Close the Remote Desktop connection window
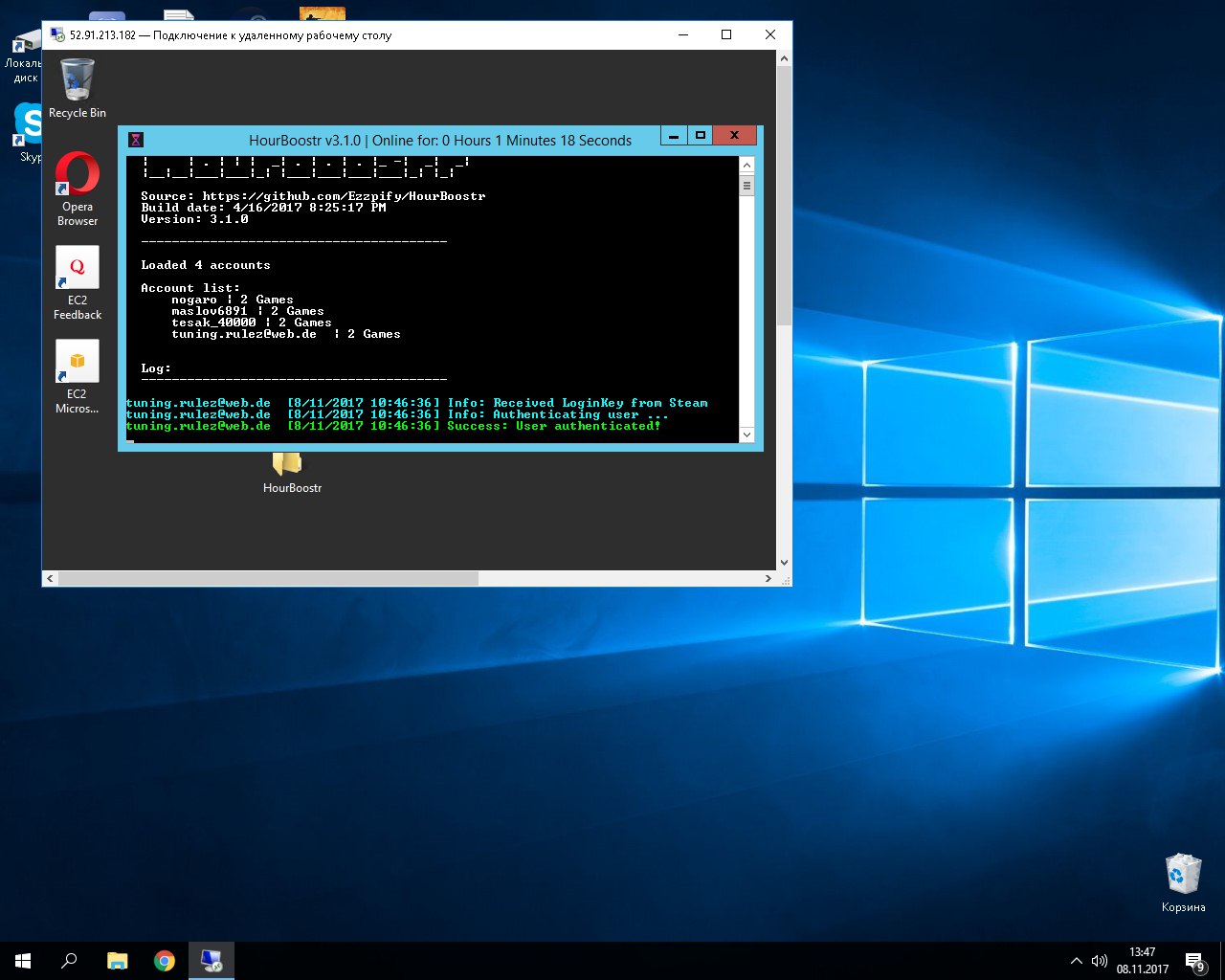Image resolution: width=1225 pixels, height=980 pixels. [769, 34]
